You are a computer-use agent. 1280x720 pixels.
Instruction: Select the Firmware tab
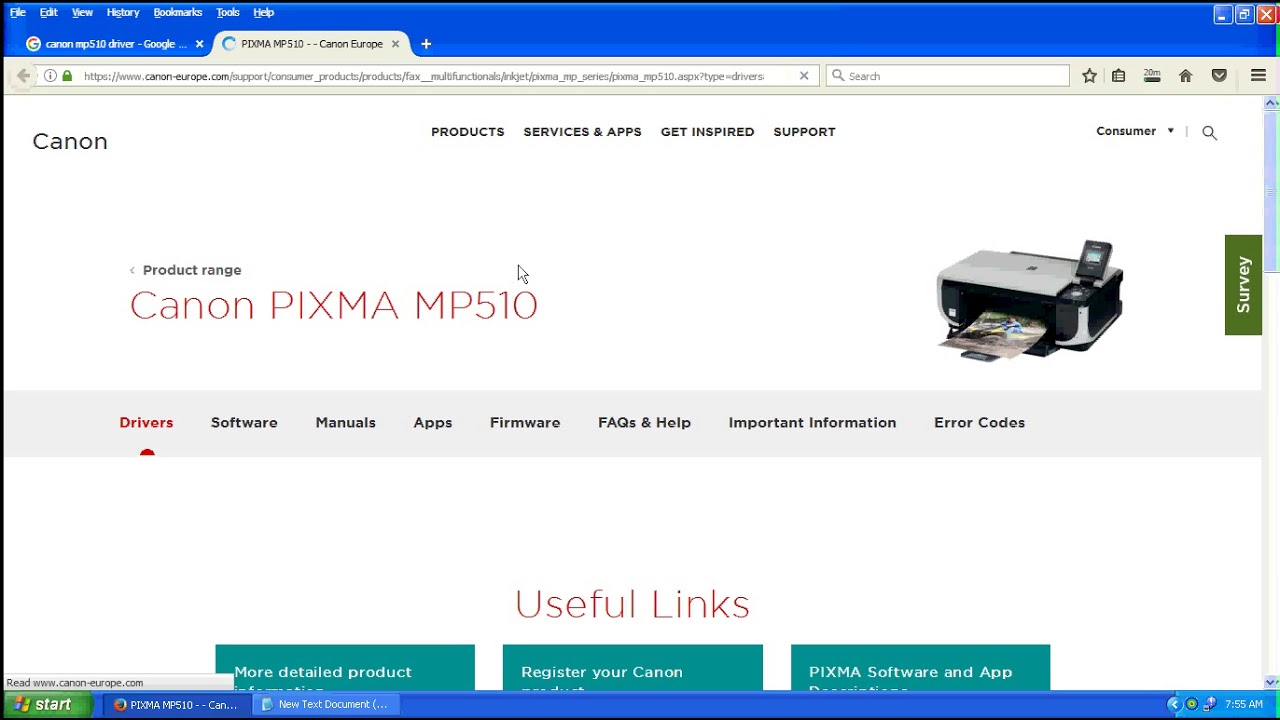tap(525, 423)
